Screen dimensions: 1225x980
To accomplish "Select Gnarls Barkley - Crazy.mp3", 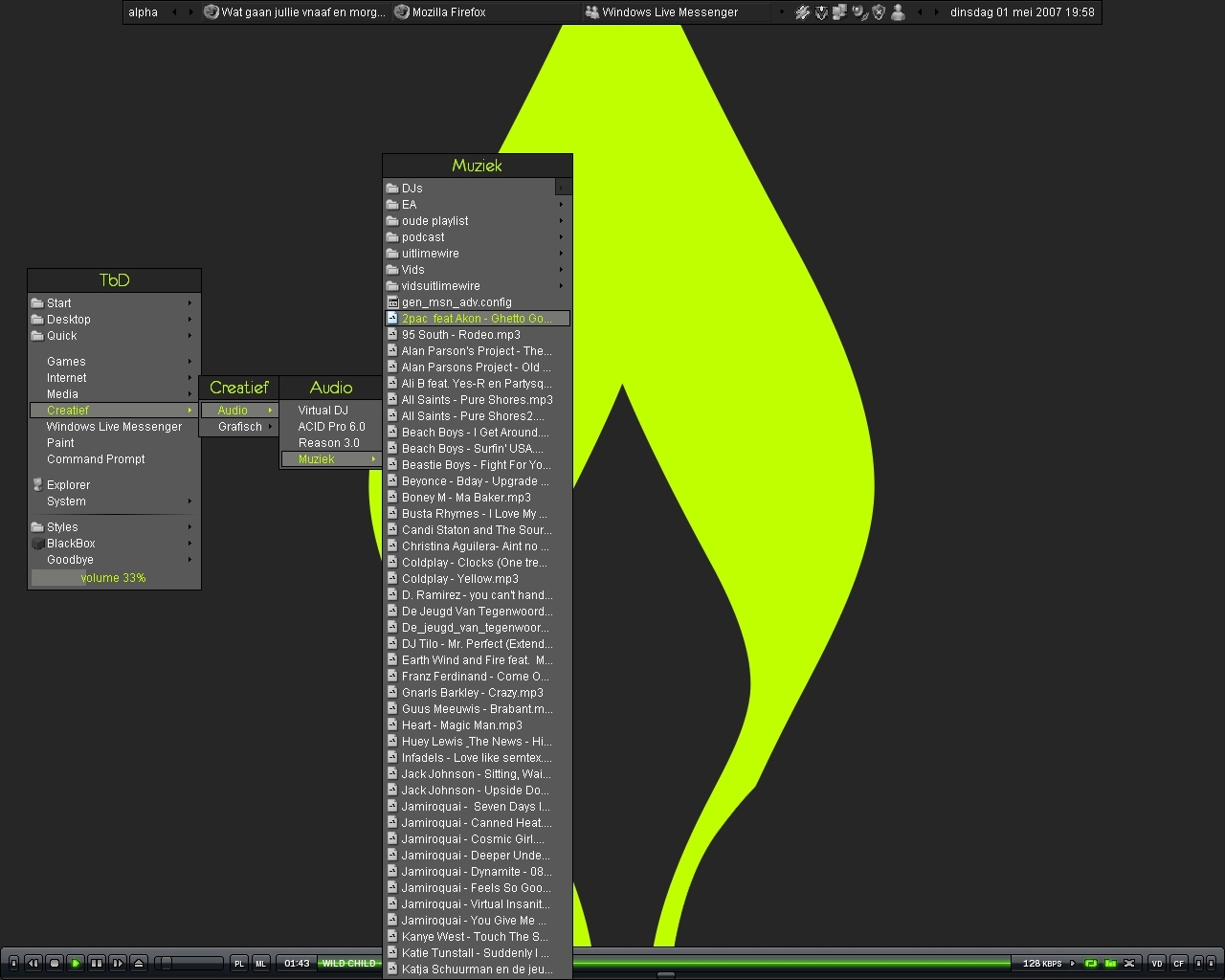I will click(478, 693).
